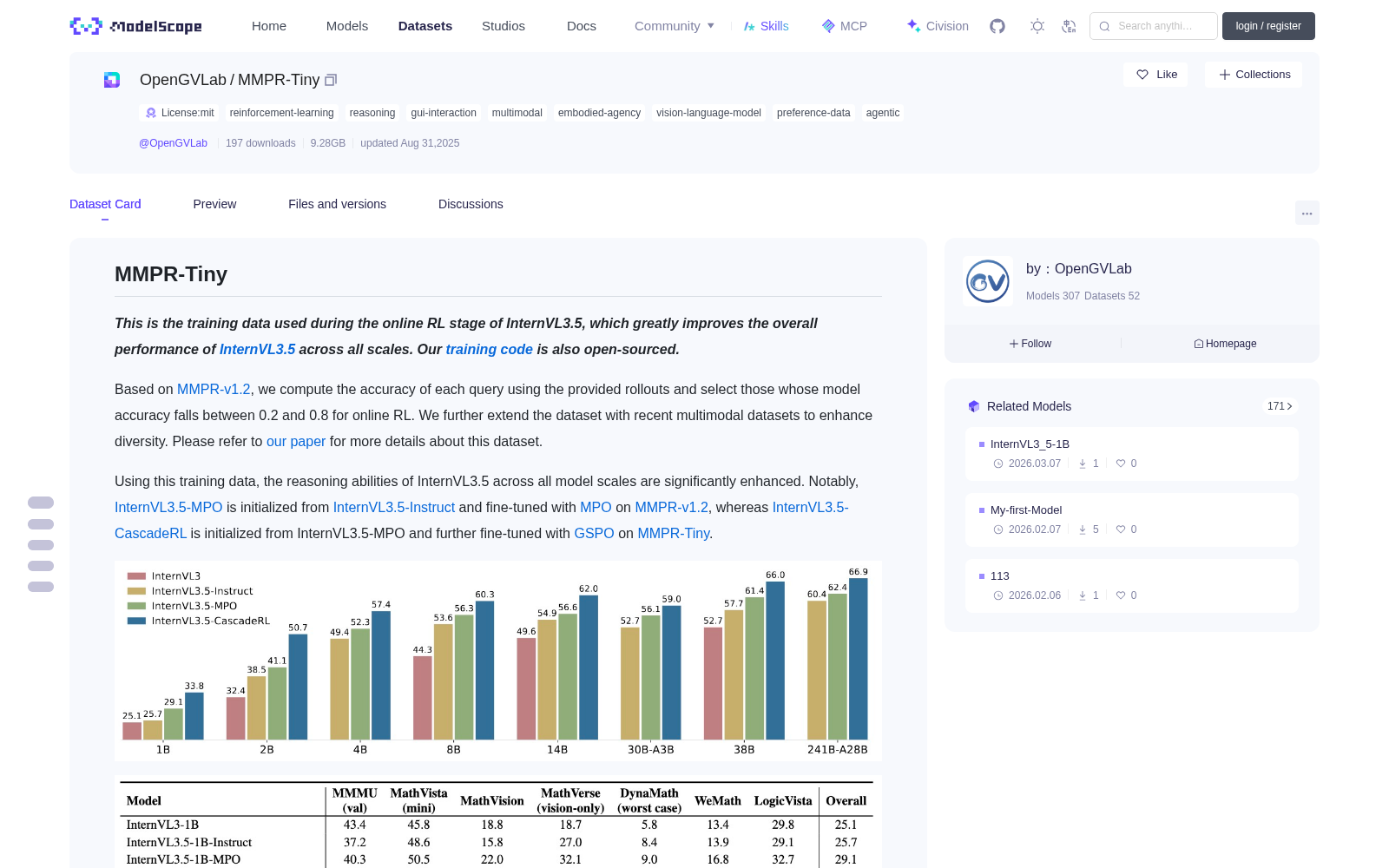Click the ModelScope logo

[136, 26]
